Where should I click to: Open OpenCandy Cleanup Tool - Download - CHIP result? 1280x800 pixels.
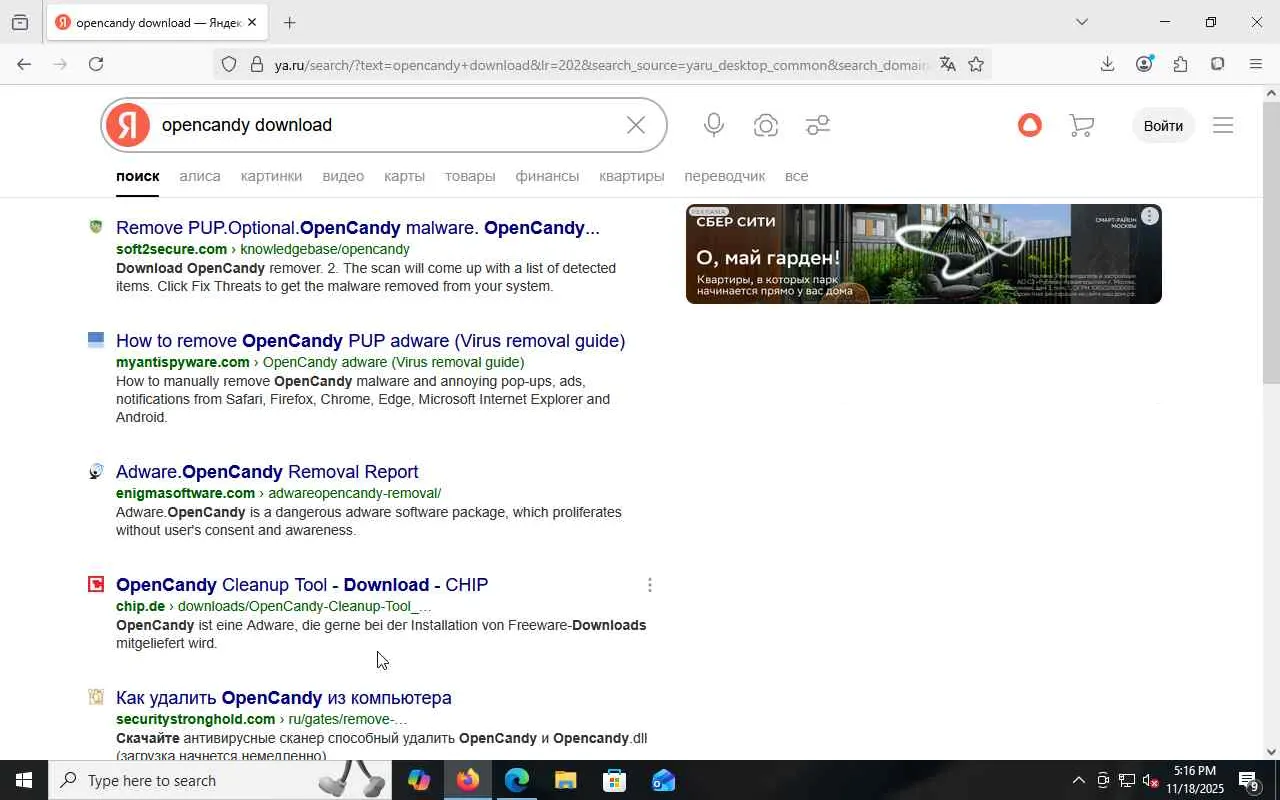302,585
